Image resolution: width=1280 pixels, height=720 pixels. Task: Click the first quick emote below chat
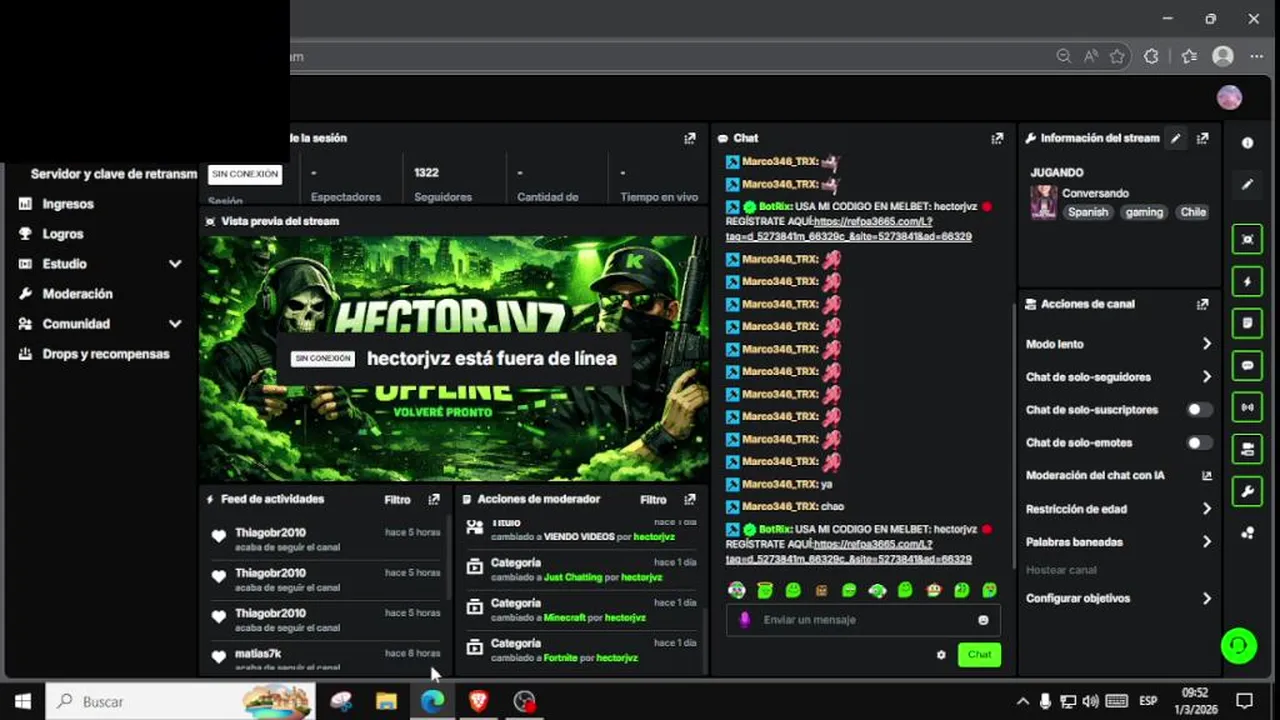(x=737, y=591)
